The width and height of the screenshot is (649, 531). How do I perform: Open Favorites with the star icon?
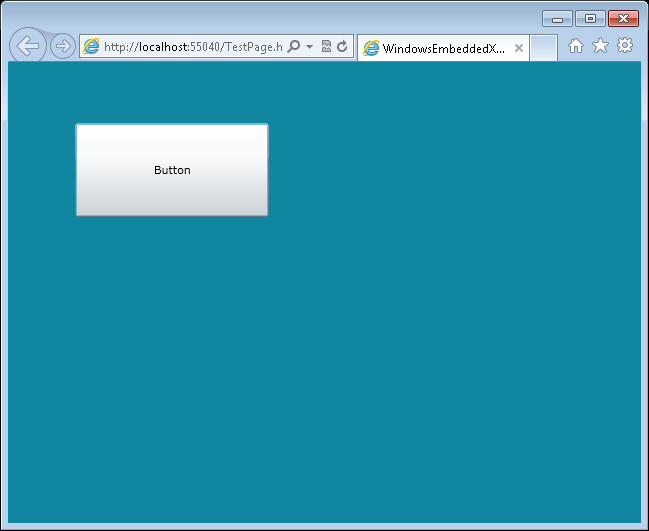[x=600, y=46]
